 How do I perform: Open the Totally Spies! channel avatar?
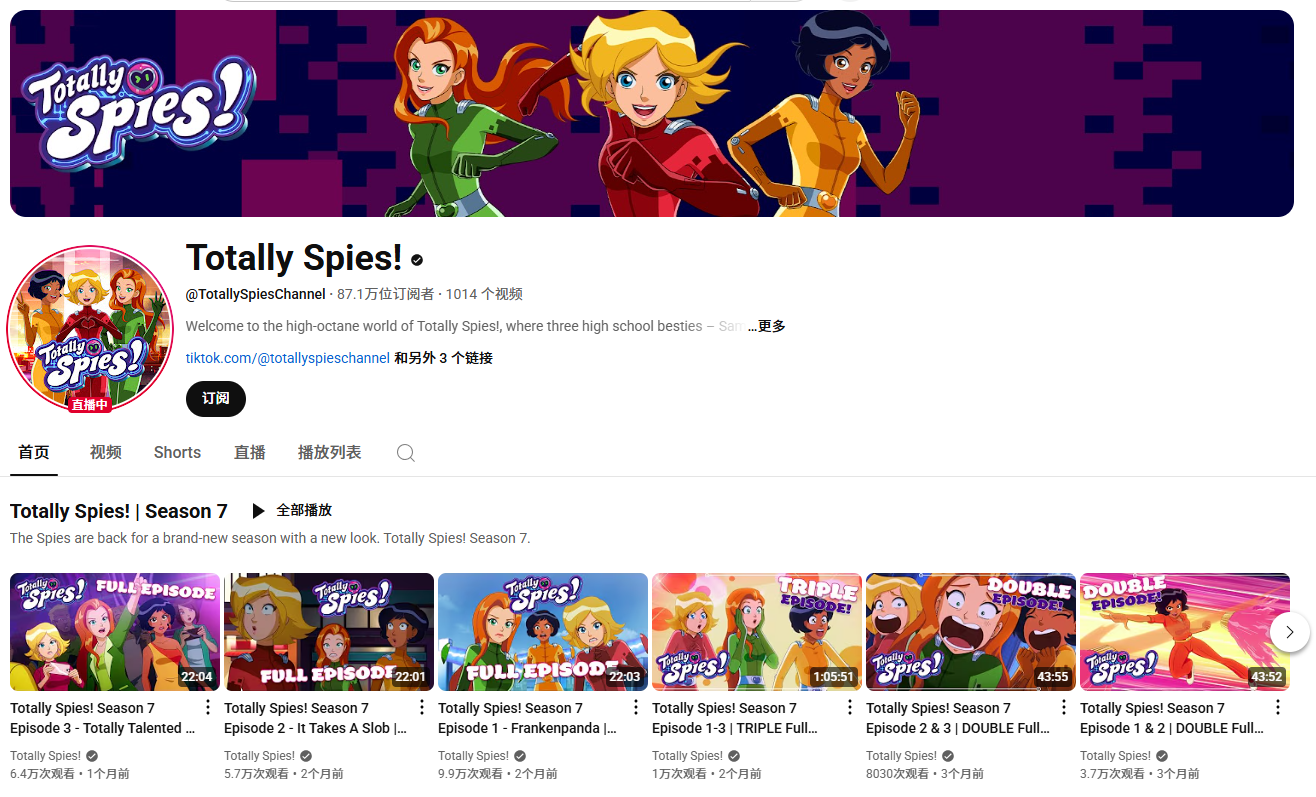(91, 329)
